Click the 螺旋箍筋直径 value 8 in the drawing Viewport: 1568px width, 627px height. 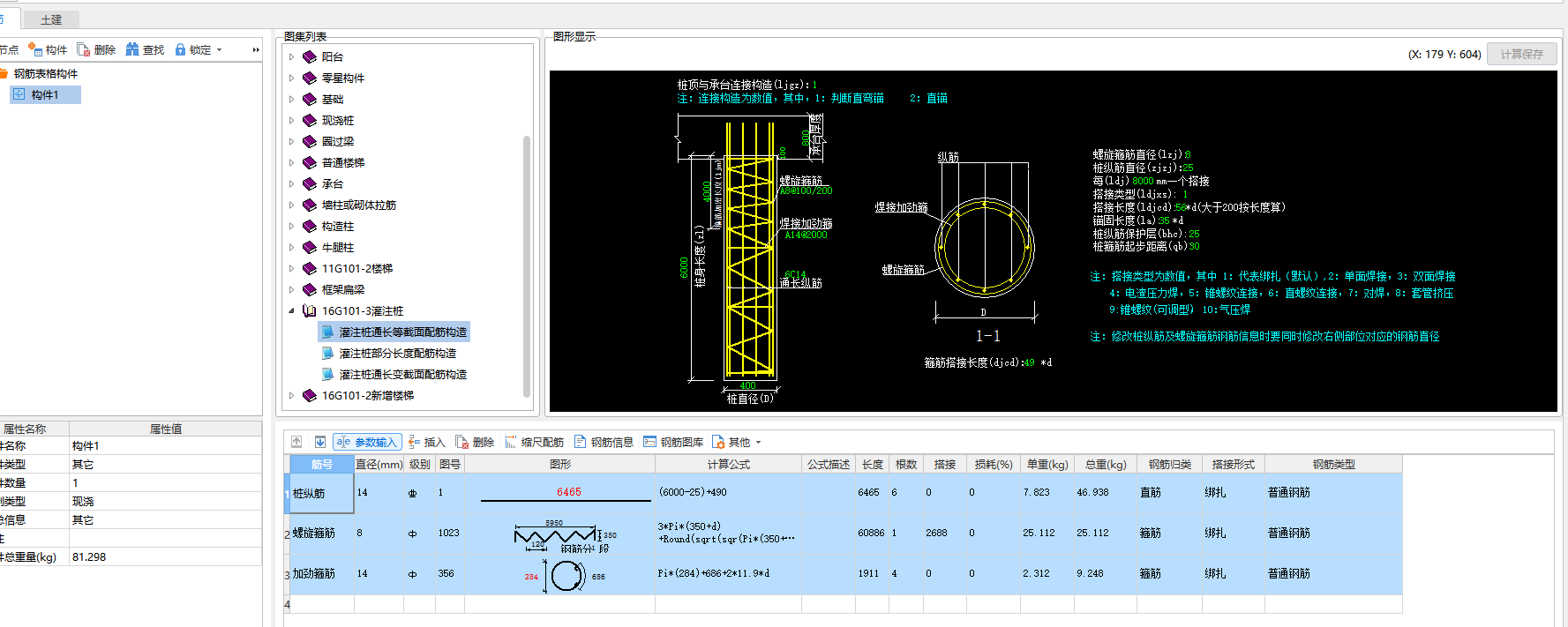[x=1188, y=154]
